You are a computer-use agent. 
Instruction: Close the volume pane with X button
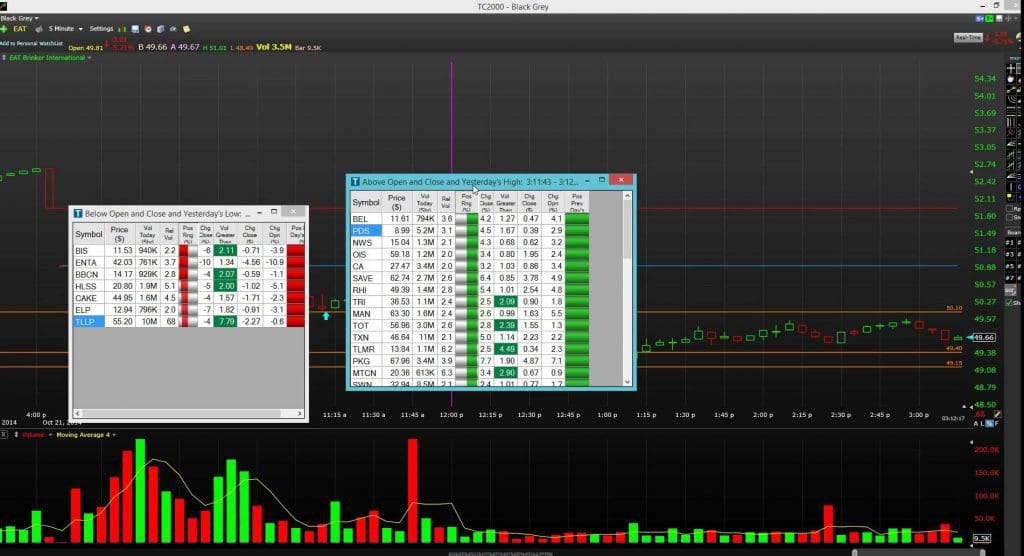[x=4, y=434]
